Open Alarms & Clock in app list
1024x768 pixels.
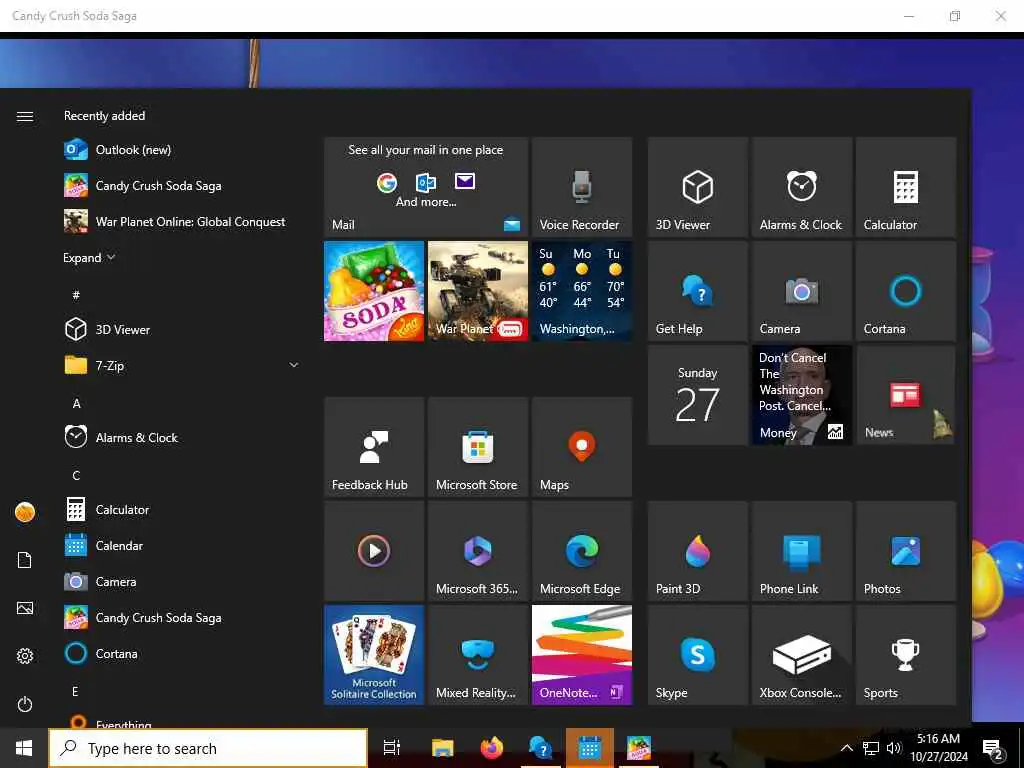tap(183, 438)
